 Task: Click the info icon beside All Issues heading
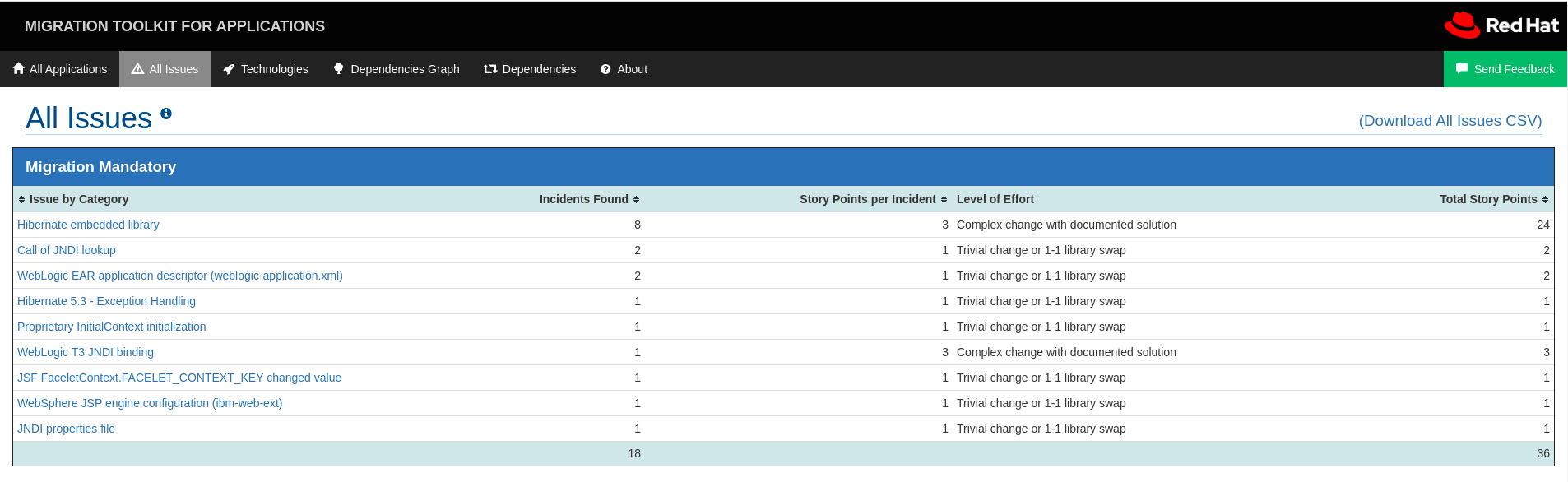(166, 114)
